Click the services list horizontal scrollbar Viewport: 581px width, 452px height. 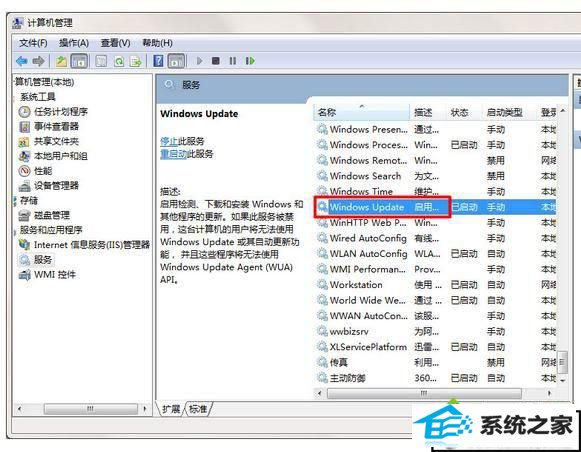tap(424, 393)
